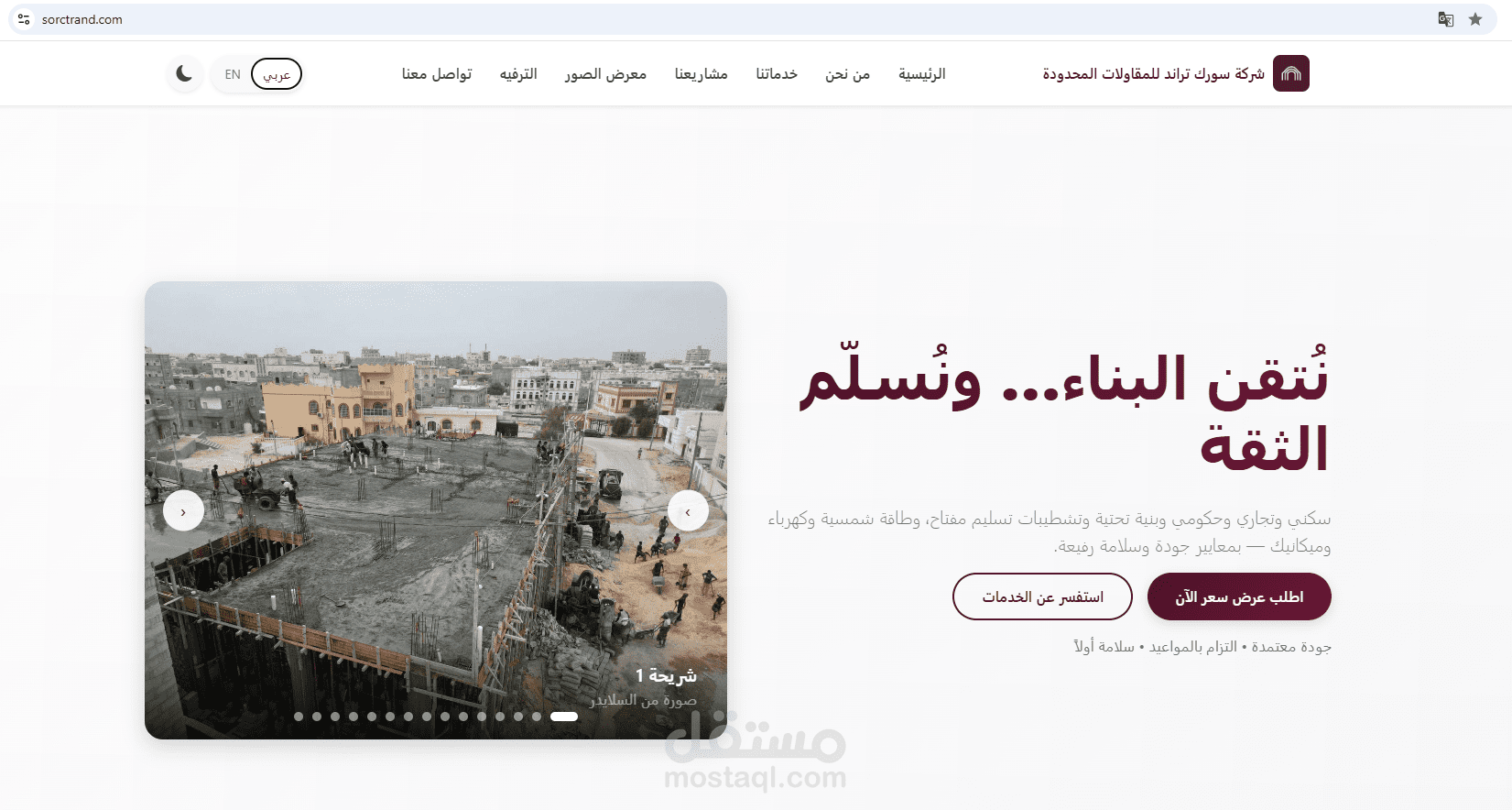Click the active elongated slide indicator
Viewport: 1512px width, 810px height.
[x=564, y=717]
